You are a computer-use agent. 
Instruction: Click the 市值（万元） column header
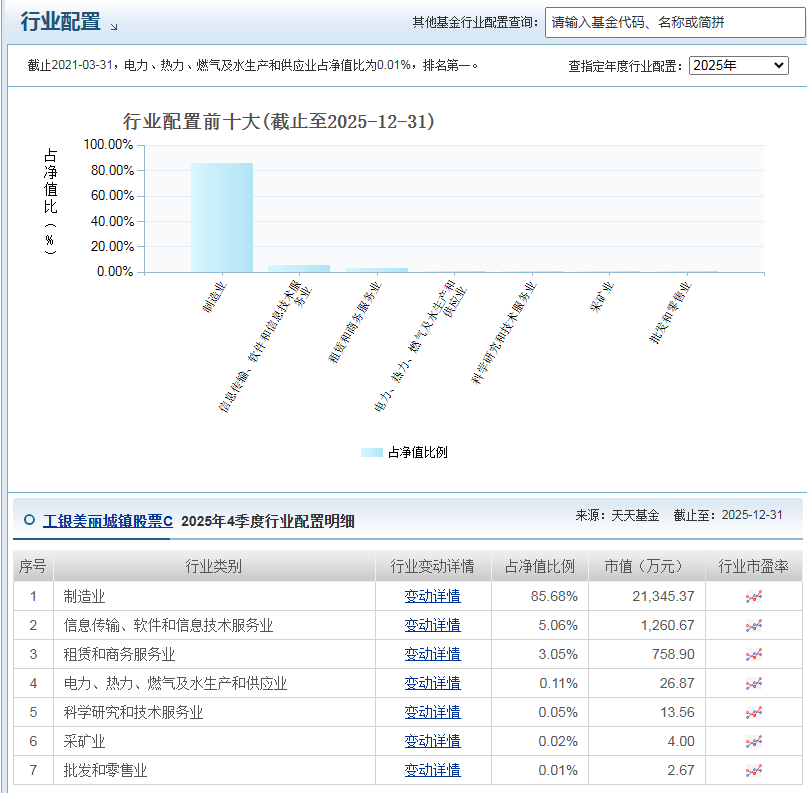click(646, 566)
